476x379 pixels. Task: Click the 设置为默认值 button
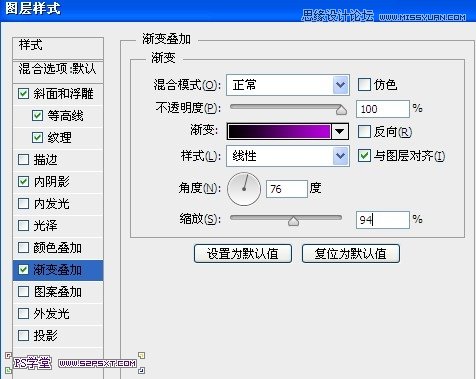tap(243, 254)
